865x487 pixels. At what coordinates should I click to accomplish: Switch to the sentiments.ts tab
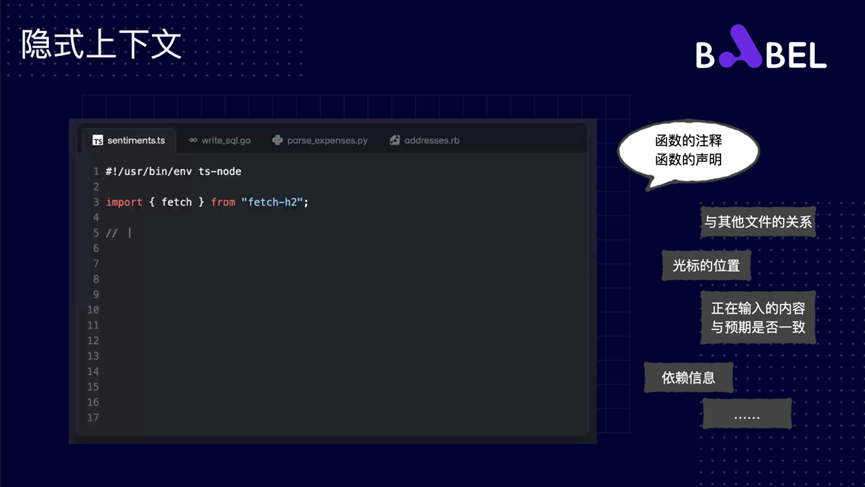tap(129, 140)
